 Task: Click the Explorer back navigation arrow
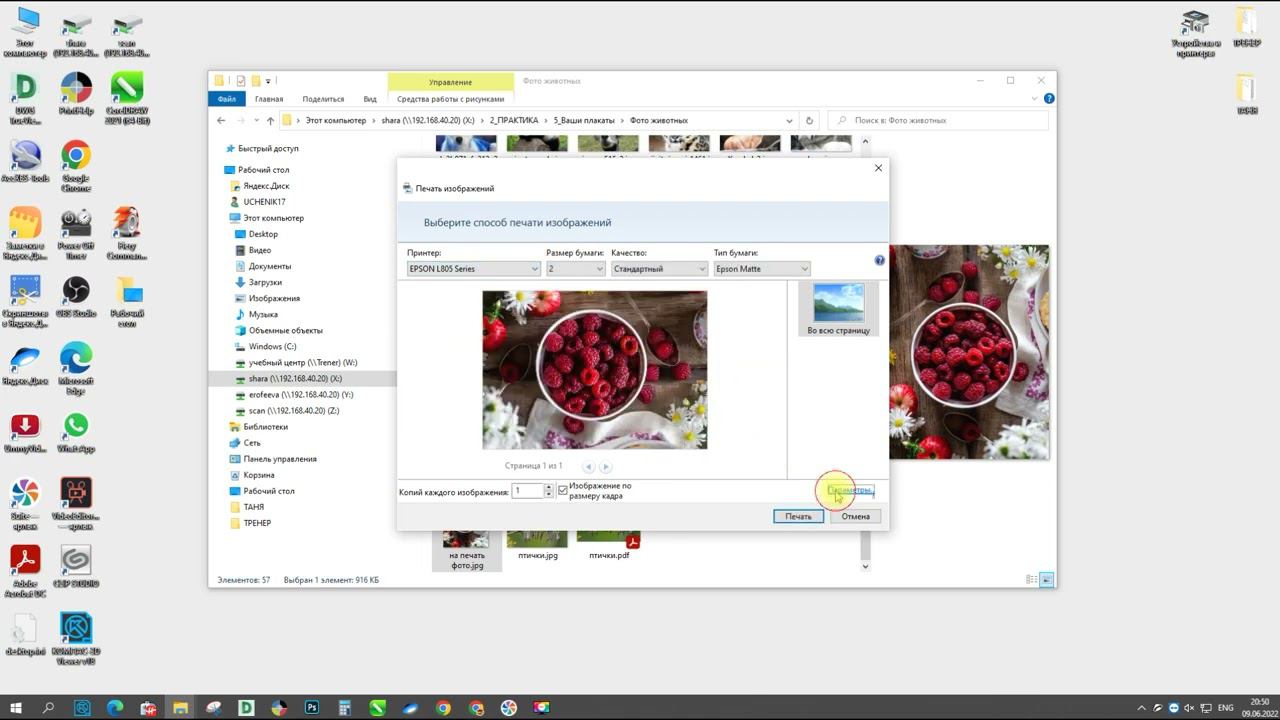[x=221, y=120]
